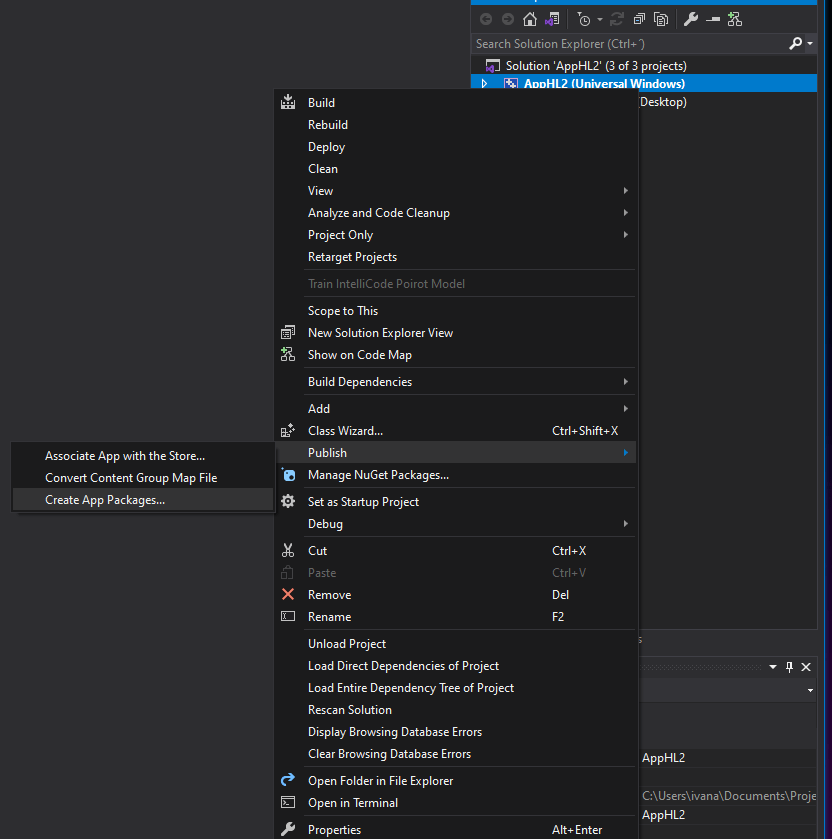Click Collapse All icon in Solution Explorer
Image resolution: width=832 pixels, height=839 pixels.
coord(639,19)
